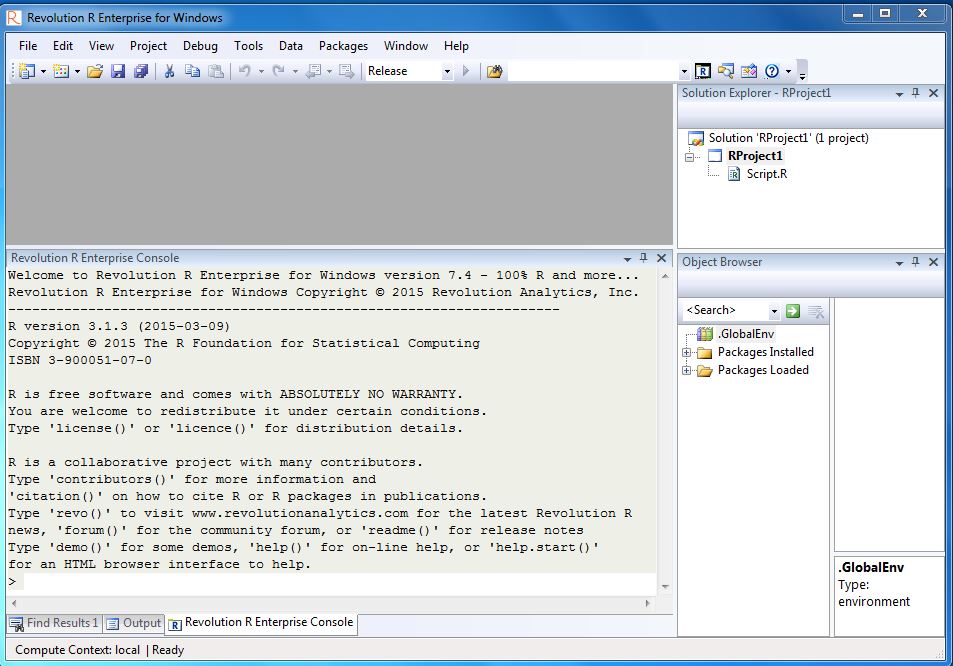The width and height of the screenshot is (953, 666).
Task: Open console panel window position dropdown
Action: [627, 259]
